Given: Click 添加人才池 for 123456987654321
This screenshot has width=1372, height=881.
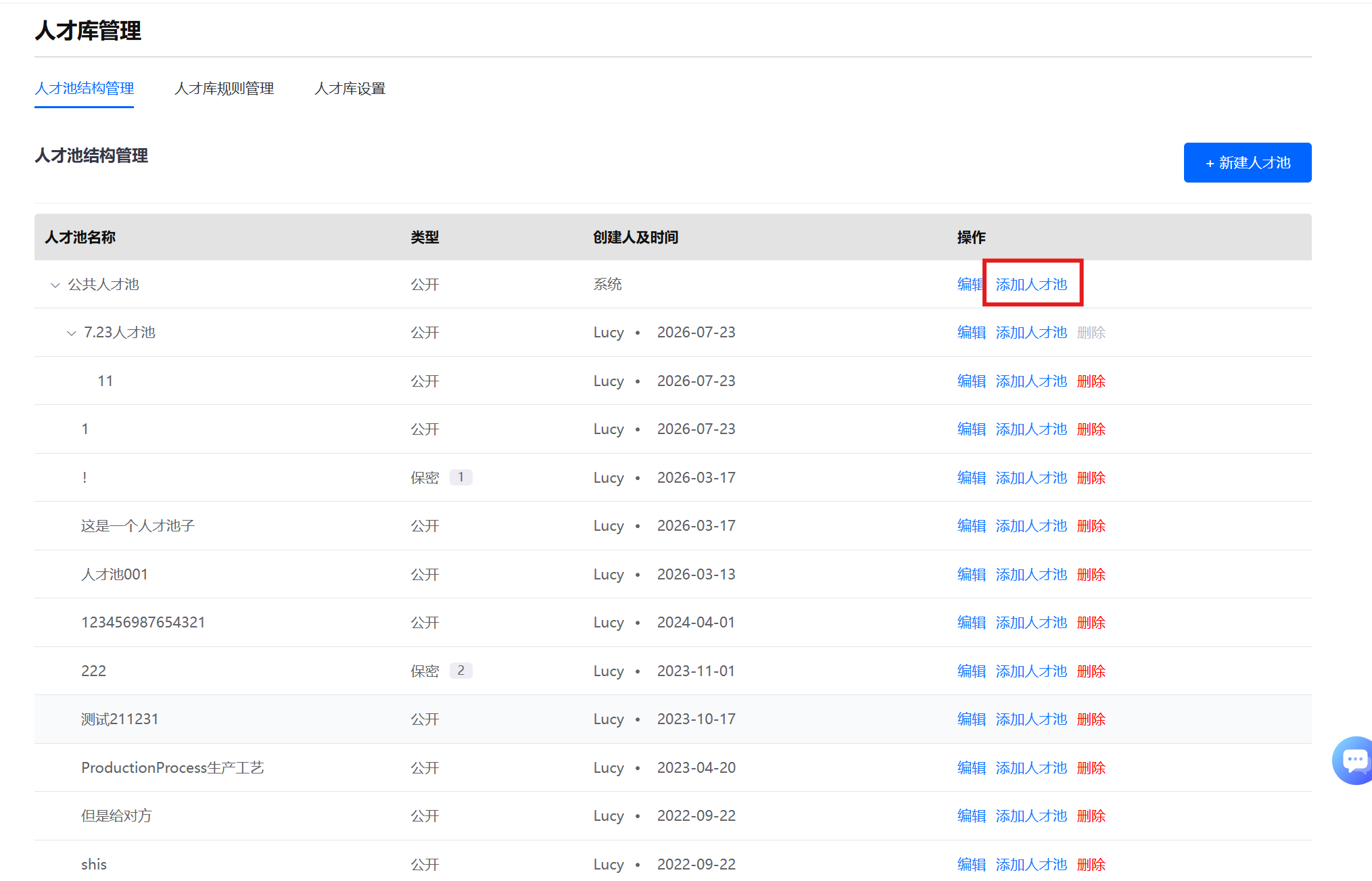Looking at the screenshot, I should (1031, 623).
